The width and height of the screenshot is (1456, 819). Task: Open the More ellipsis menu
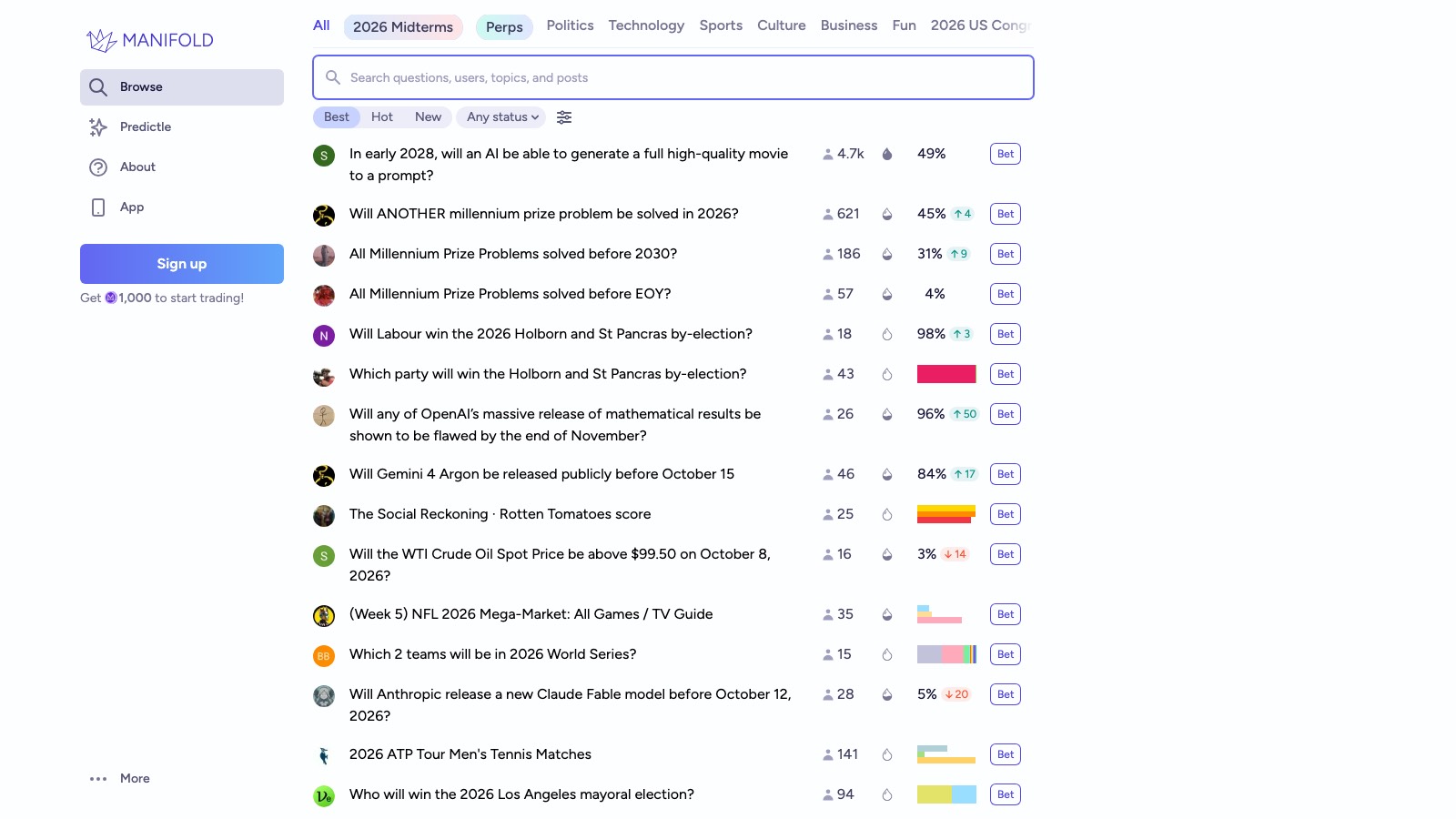[x=98, y=779]
